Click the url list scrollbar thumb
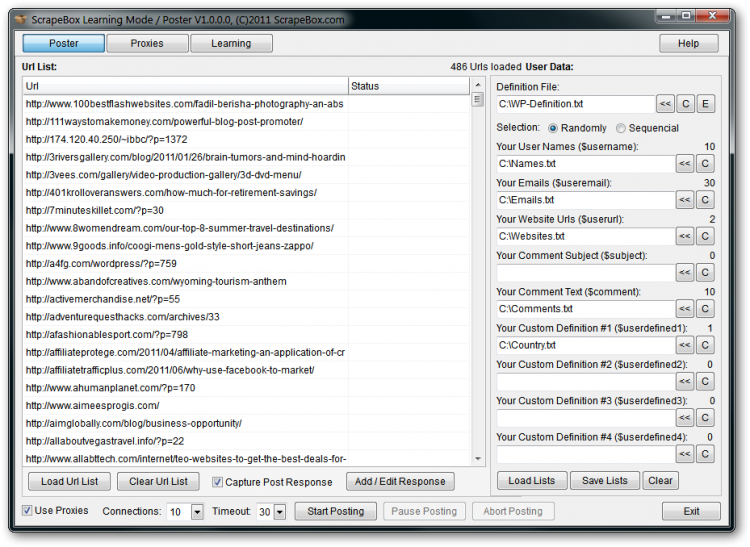Viewport: 750px width, 547px height. pos(477,99)
